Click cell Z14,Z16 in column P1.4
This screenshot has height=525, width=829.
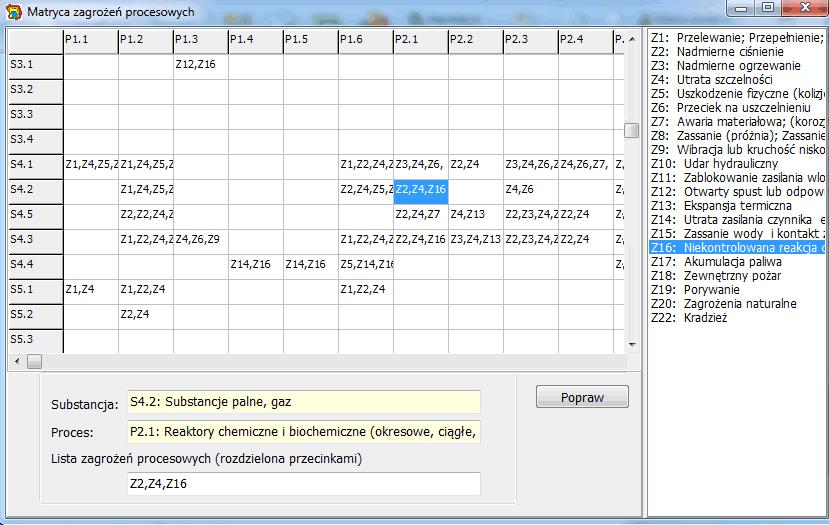click(x=256, y=266)
